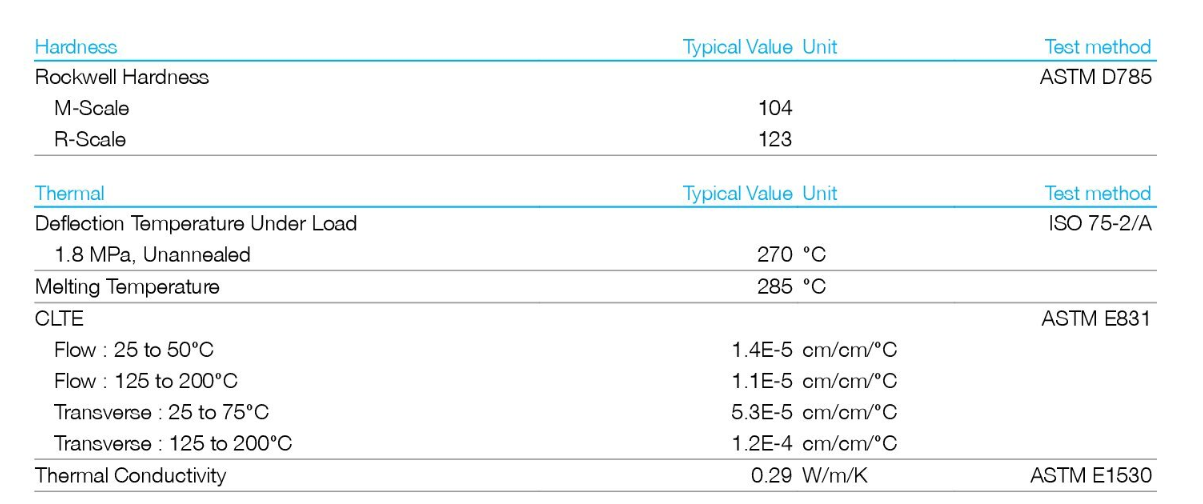The height and width of the screenshot is (504, 1203).
Task: Select Deflection Temperature Under Load label
Action: point(196,224)
